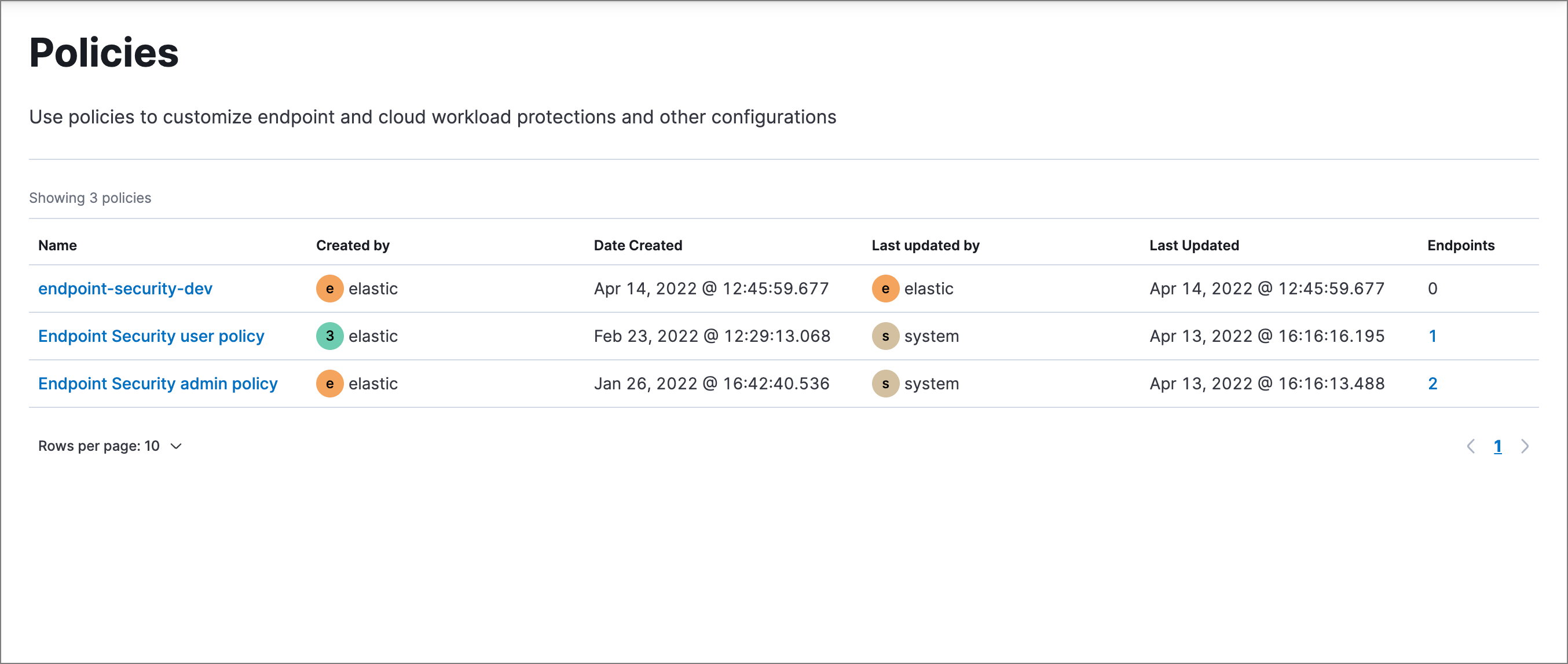Click the orange avatar creator of endpoint-security-dev
Viewport: 1568px width, 664px height.
(329, 289)
